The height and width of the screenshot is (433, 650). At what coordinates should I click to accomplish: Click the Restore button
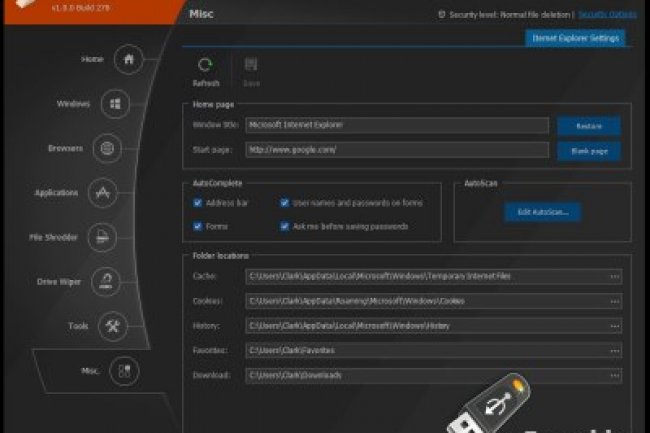(589, 126)
